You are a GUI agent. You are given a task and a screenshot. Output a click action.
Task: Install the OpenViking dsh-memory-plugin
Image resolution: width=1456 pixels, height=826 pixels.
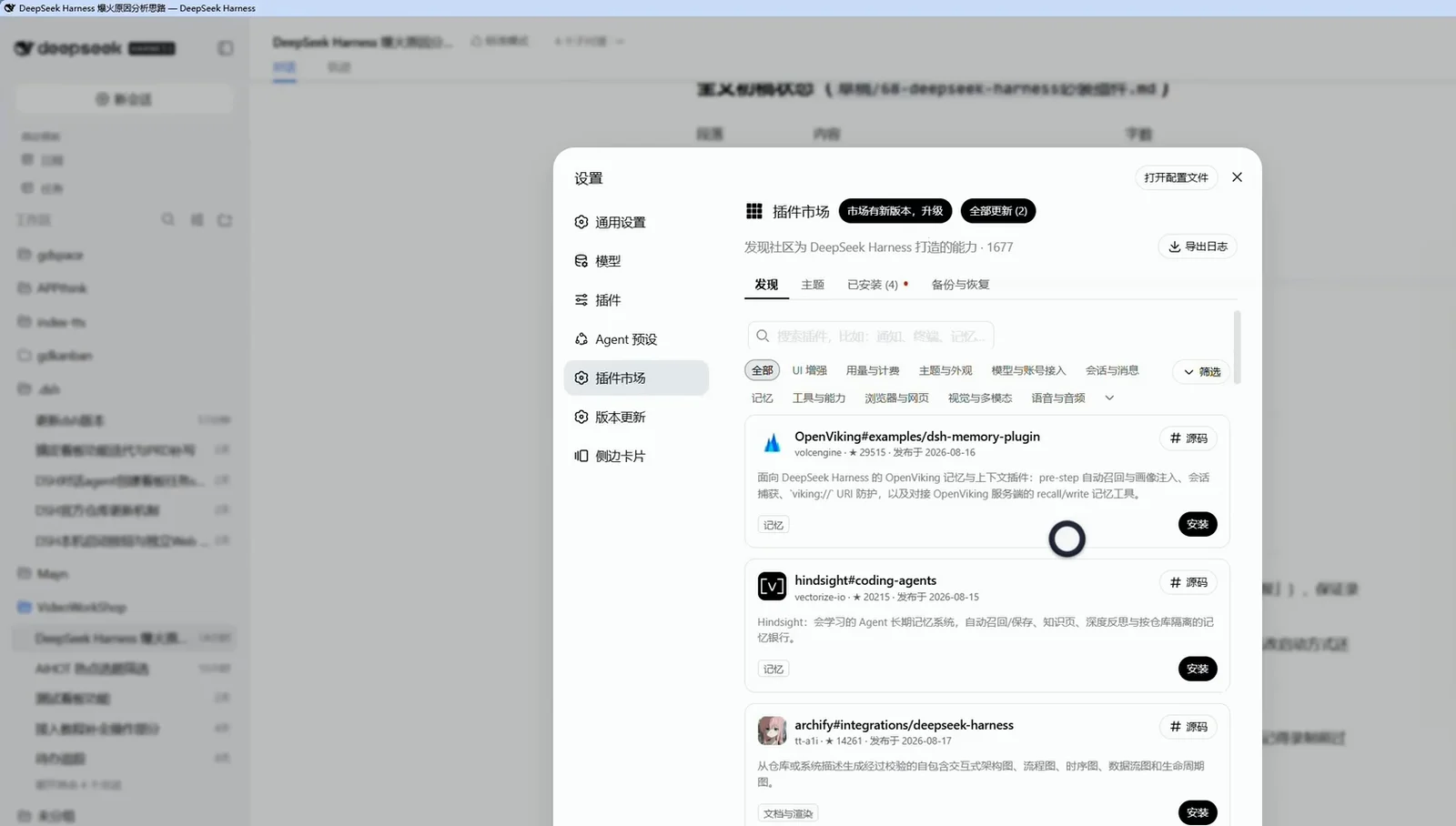[1198, 524]
